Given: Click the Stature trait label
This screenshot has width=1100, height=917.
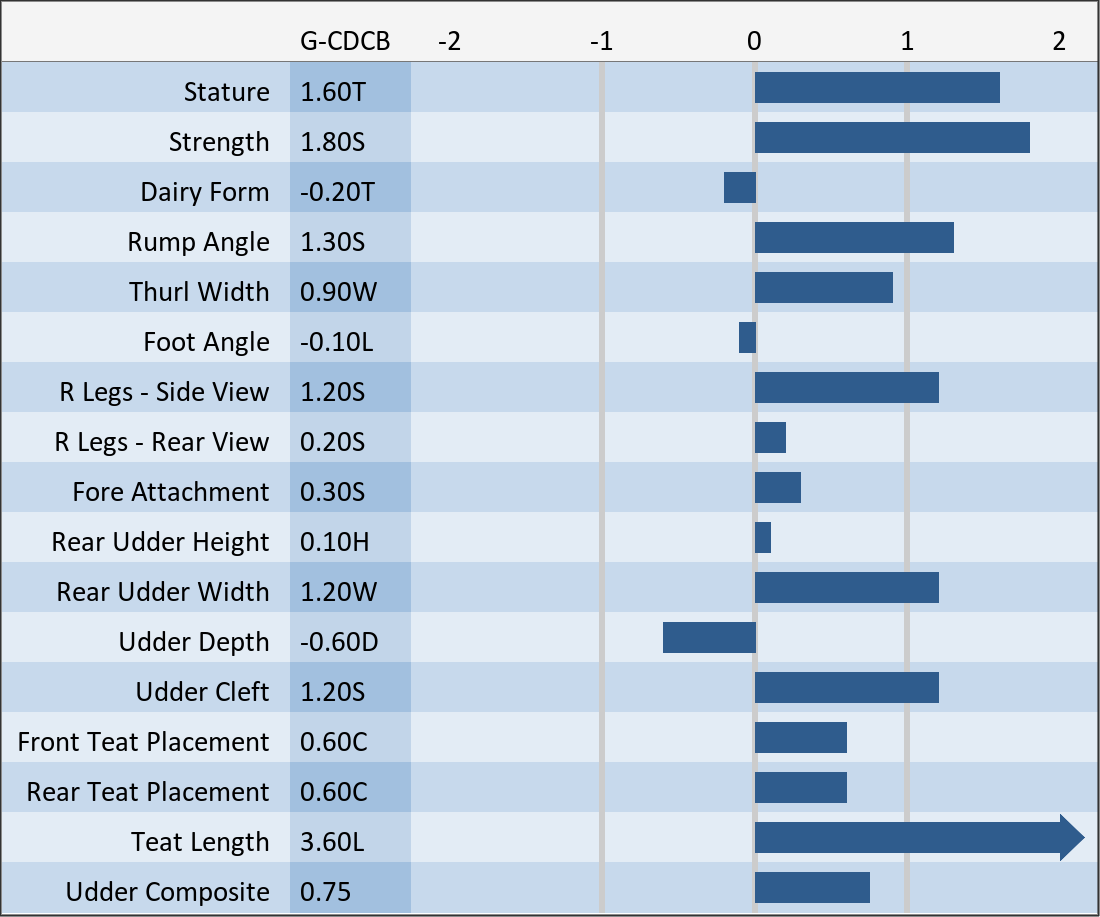Looking at the screenshot, I should [x=226, y=92].
